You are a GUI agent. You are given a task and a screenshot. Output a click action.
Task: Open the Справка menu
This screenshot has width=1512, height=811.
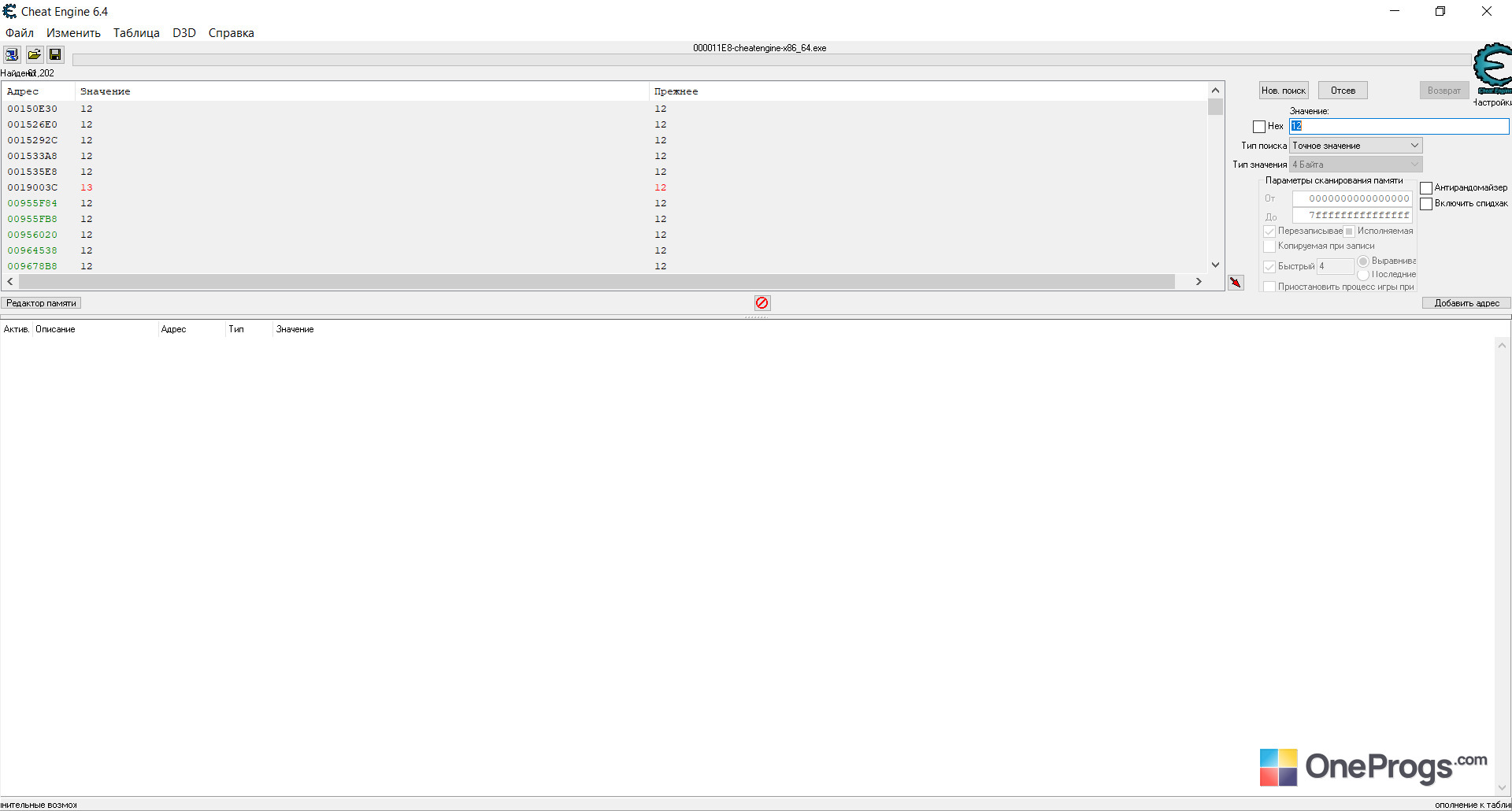(232, 33)
